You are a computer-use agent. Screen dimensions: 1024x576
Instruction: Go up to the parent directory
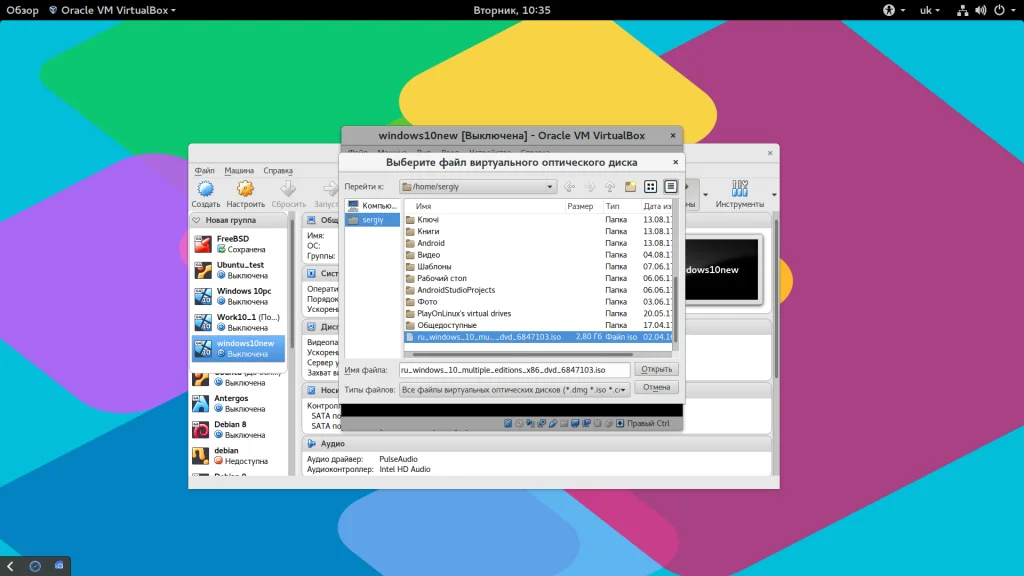(609, 187)
